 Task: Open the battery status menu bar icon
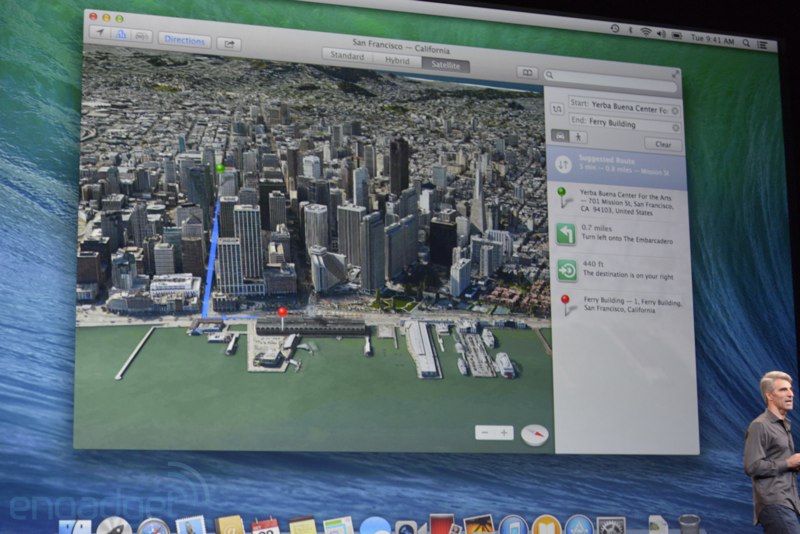tap(677, 35)
